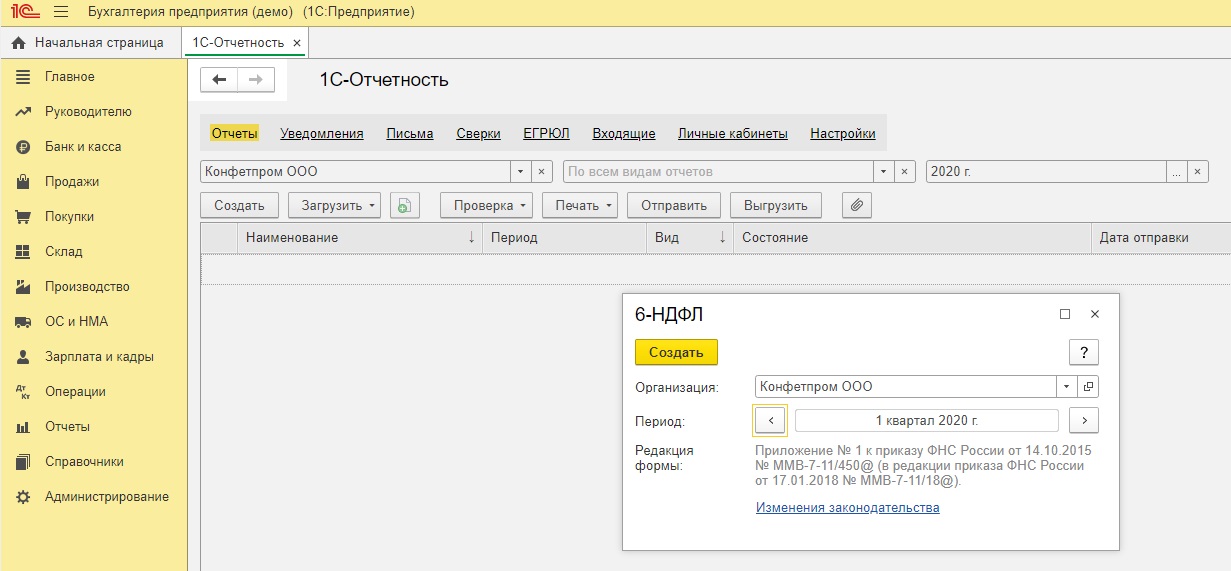1231x571 pixels.
Task: Sort by the Вид column header
Action: click(690, 238)
